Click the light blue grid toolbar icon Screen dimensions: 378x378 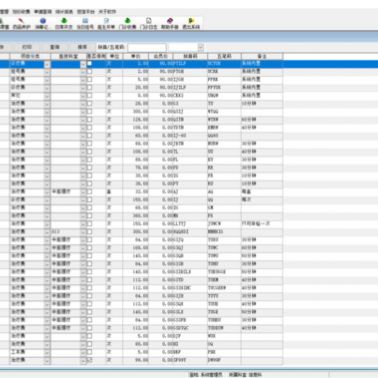click(x=85, y=24)
